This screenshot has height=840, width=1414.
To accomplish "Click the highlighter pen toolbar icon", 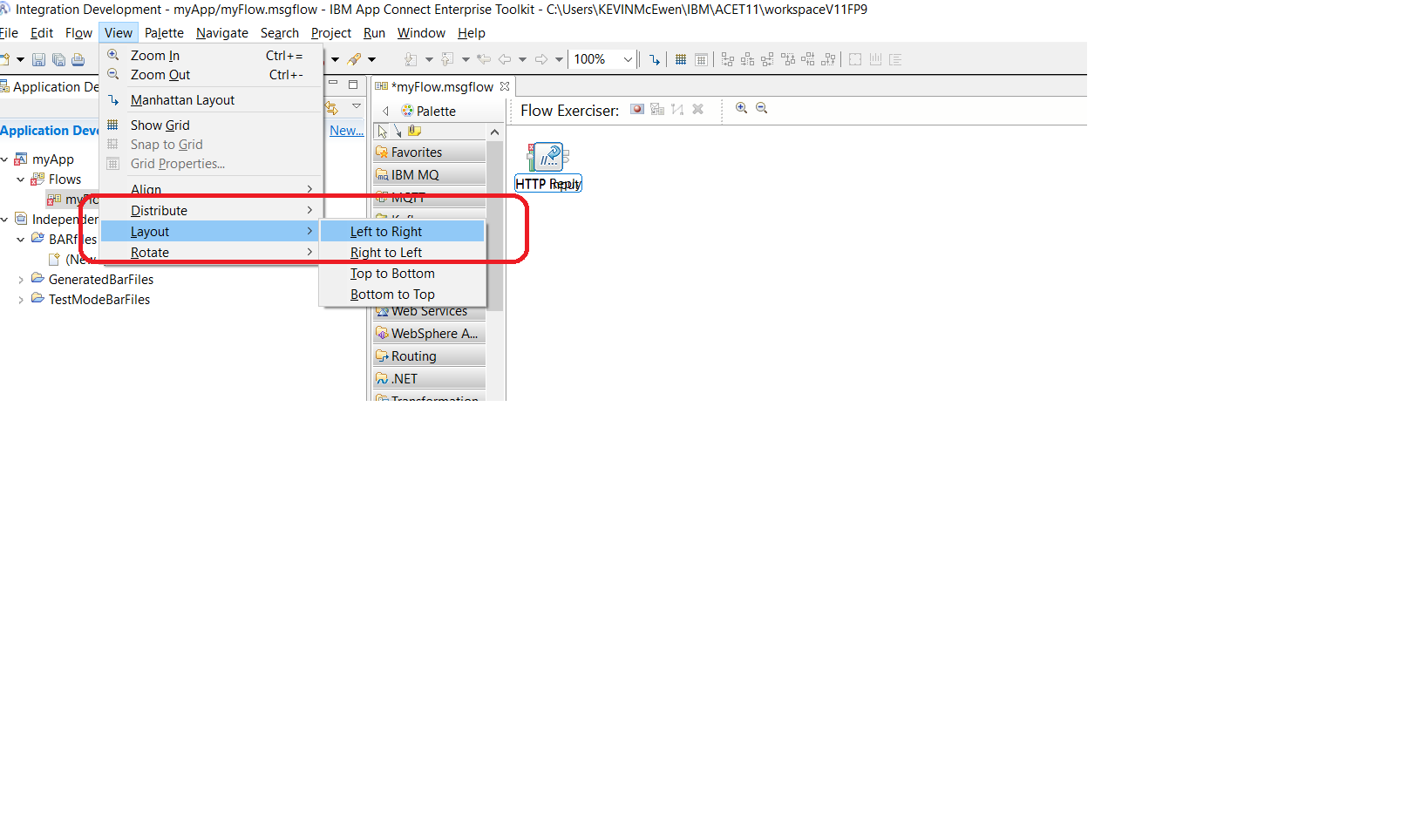I will (354, 60).
